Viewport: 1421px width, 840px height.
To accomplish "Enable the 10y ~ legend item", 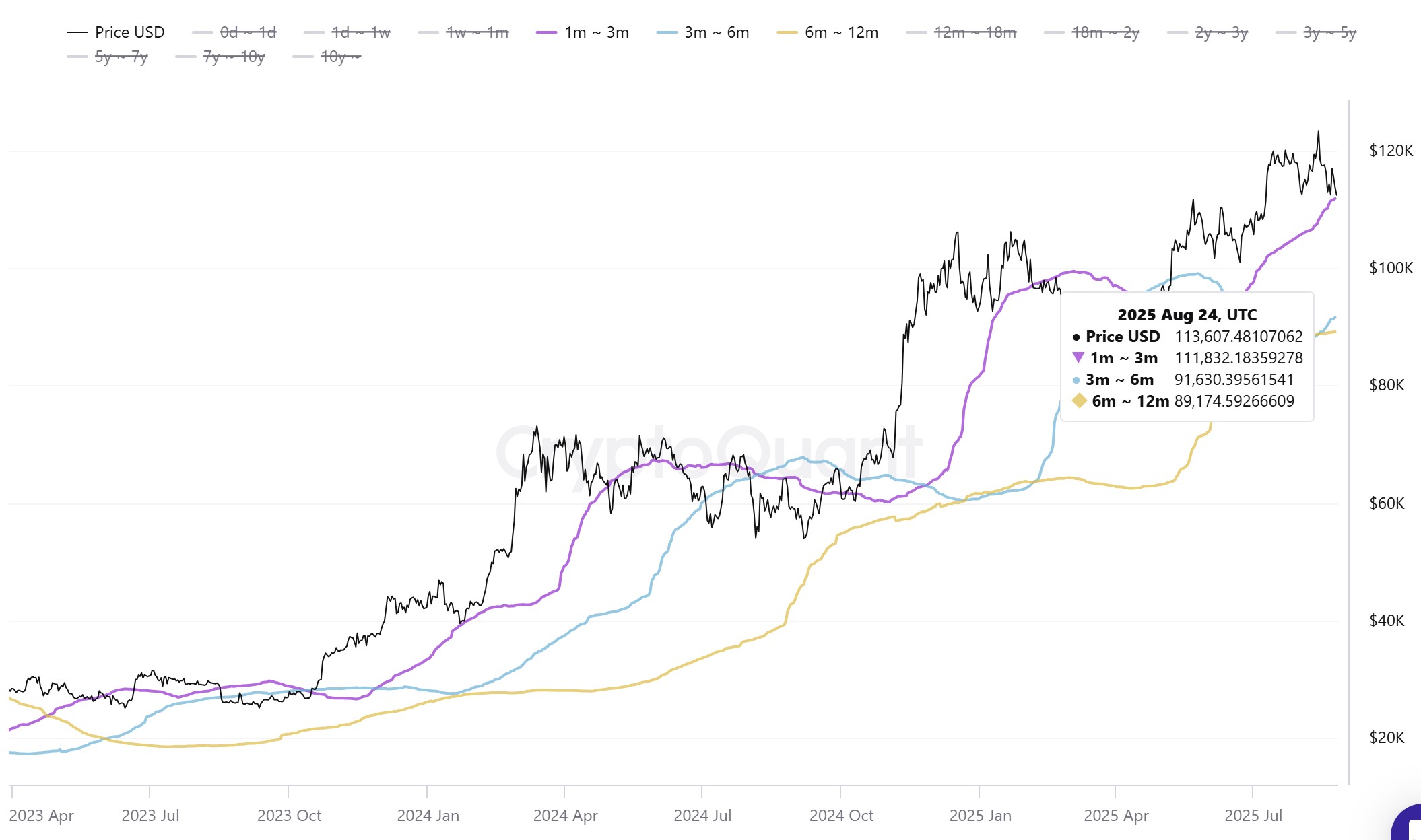I will tap(327, 57).
